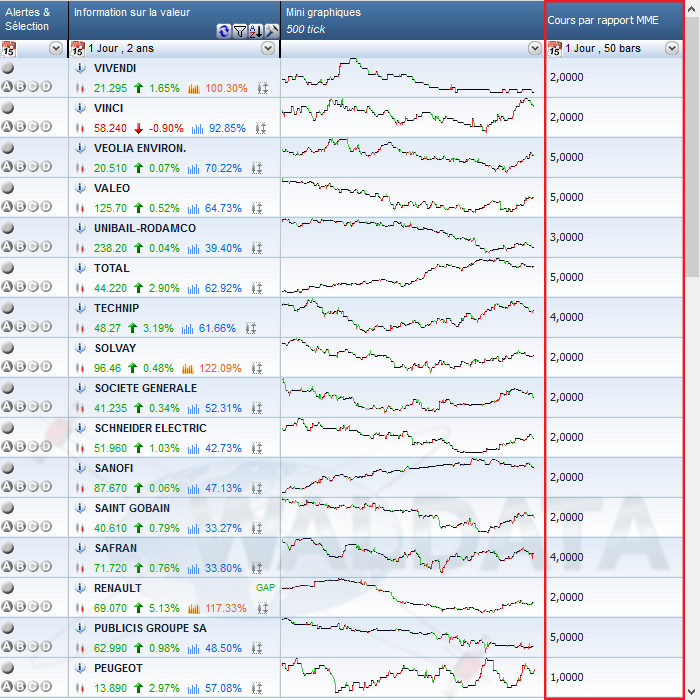Select the SOCIETE GENERALE stock name
Image resolution: width=700 pixels, height=700 pixels.
[x=146, y=388]
